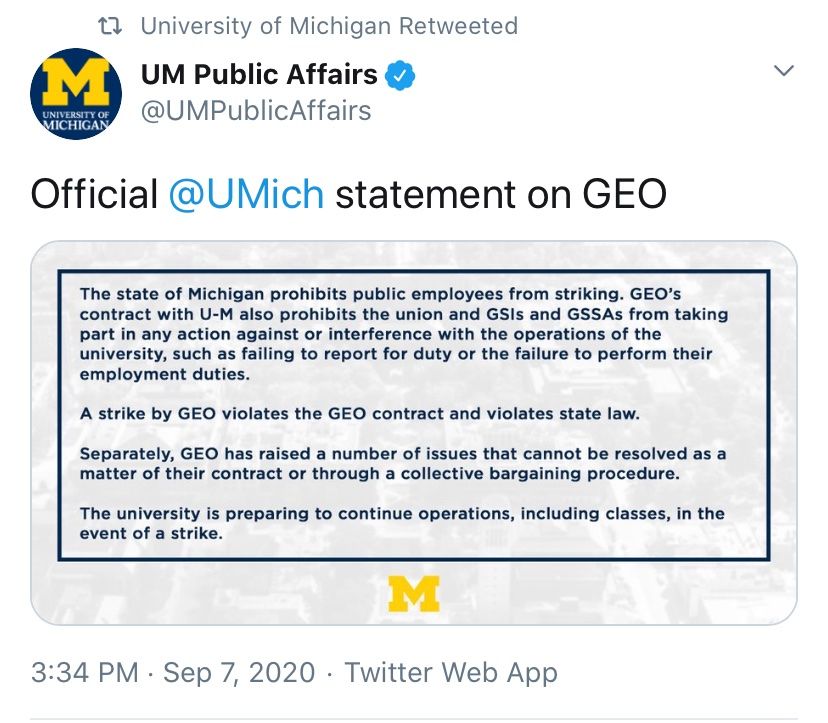Click the "statement on GEO" tweet text
This screenshot has width=828, height=723.
500,193
